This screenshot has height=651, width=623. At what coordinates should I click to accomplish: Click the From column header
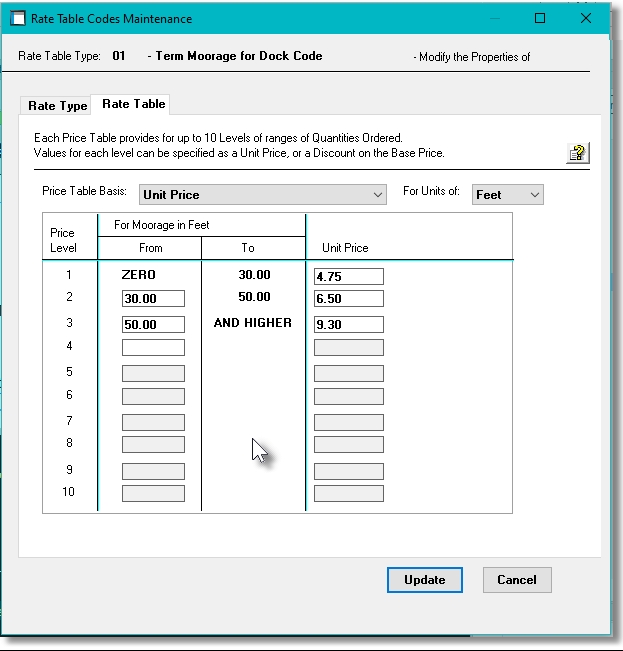pos(151,248)
